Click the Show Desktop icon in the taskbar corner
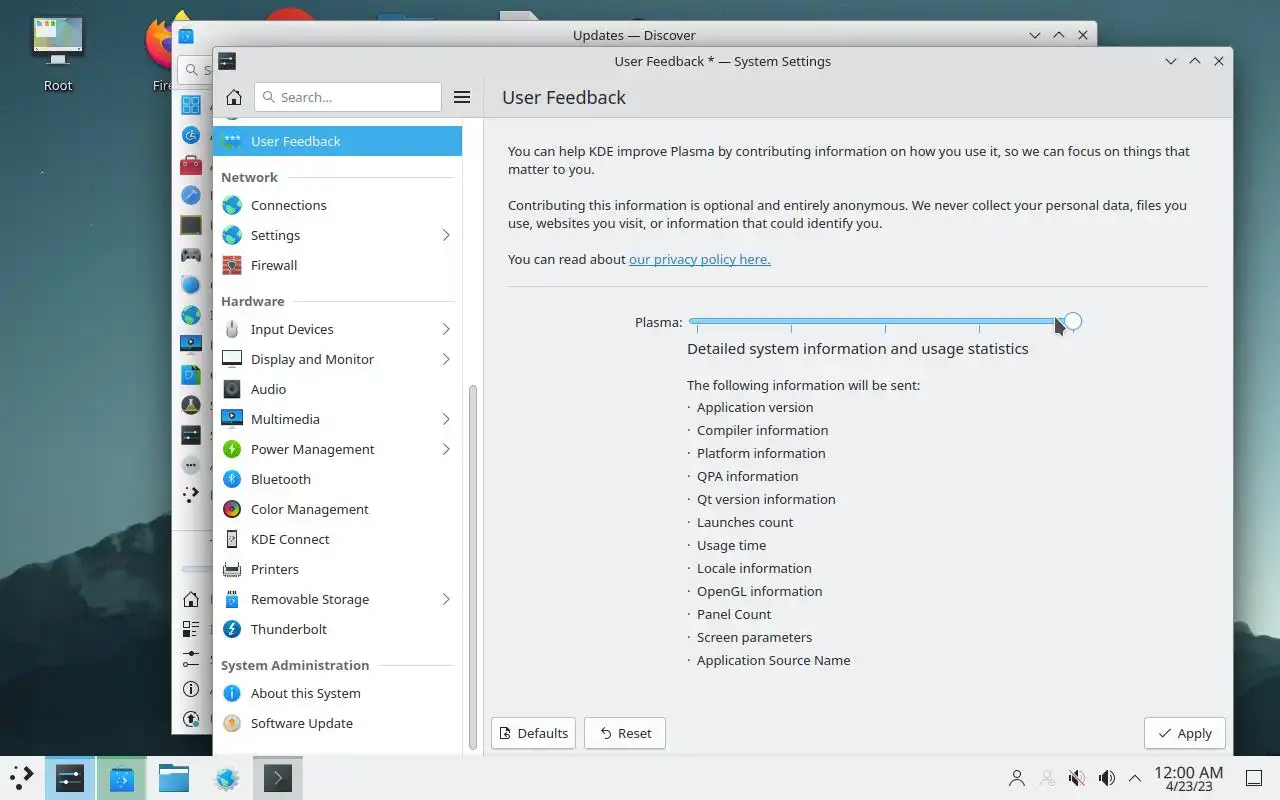Image resolution: width=1280 pixels, height=800 pixels. [1254, 778]
